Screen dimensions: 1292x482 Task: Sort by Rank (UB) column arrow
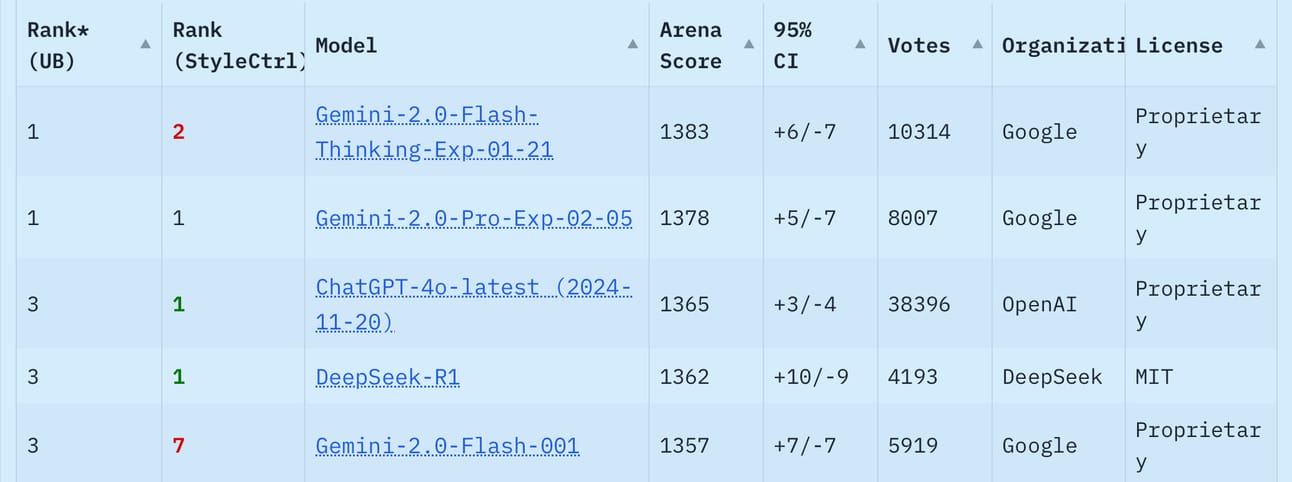146,44
